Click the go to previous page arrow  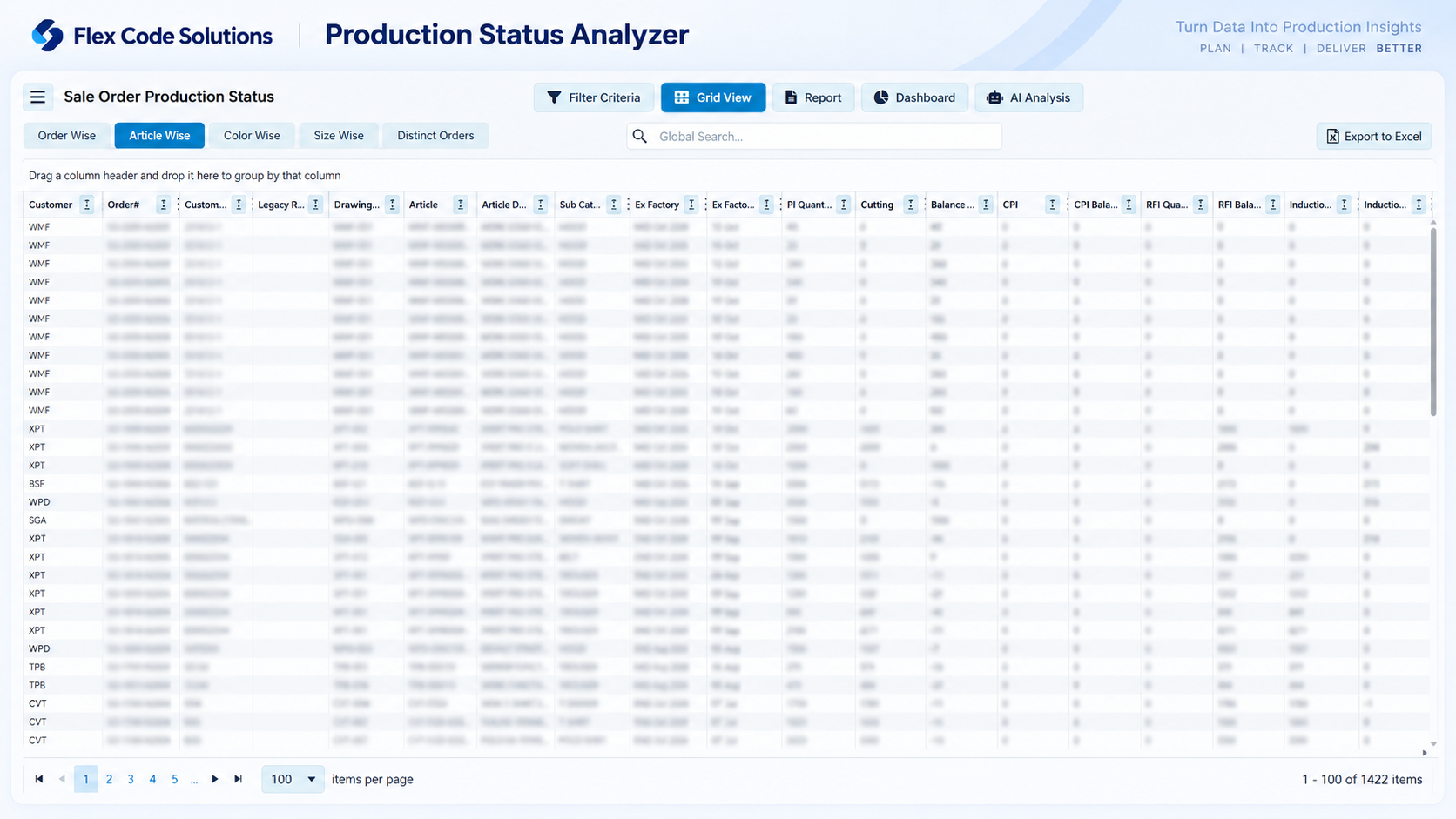pyautogui.click(x=62, y=779)
